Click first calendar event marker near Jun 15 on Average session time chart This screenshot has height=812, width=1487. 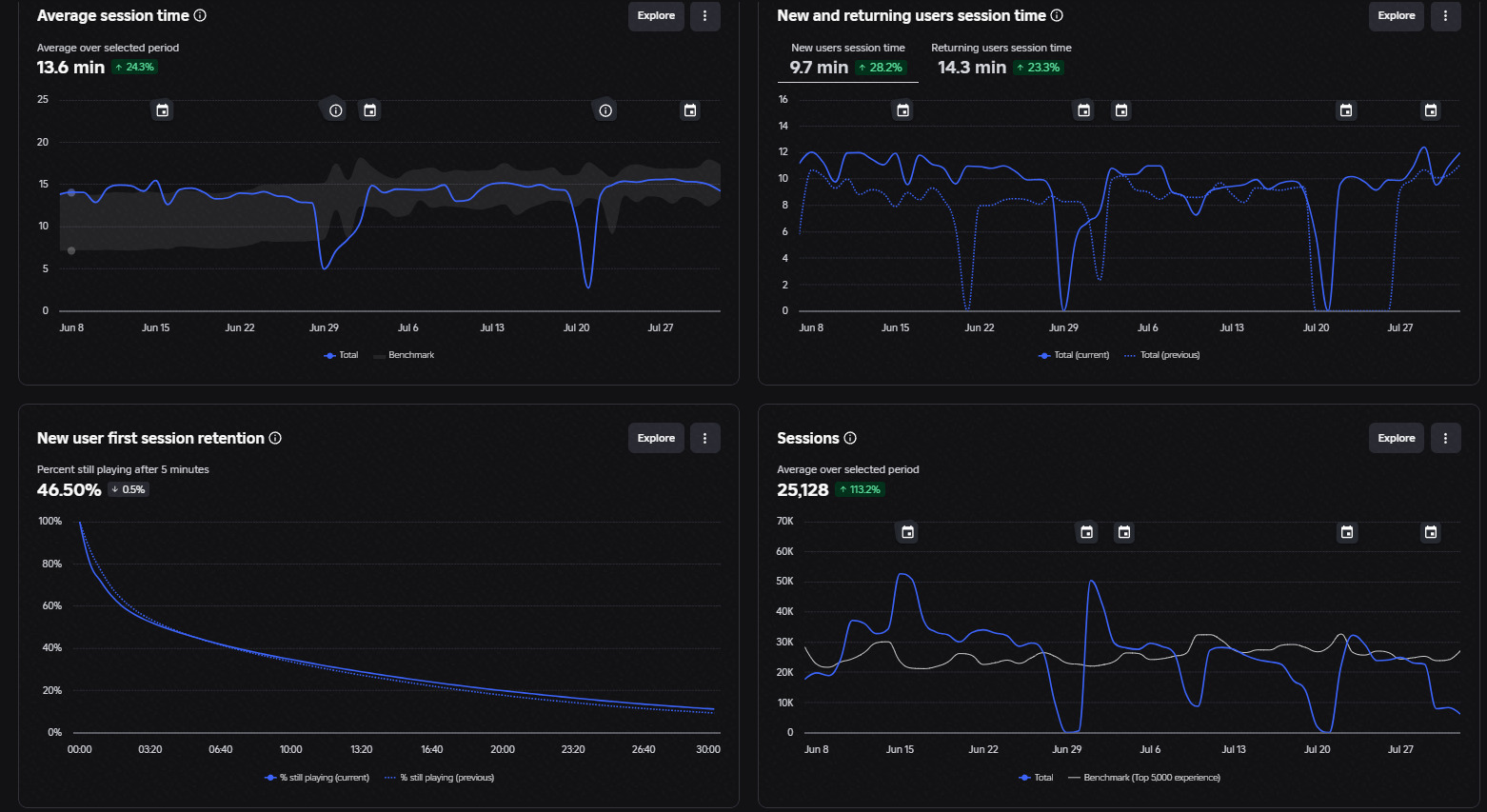point(163,110)
